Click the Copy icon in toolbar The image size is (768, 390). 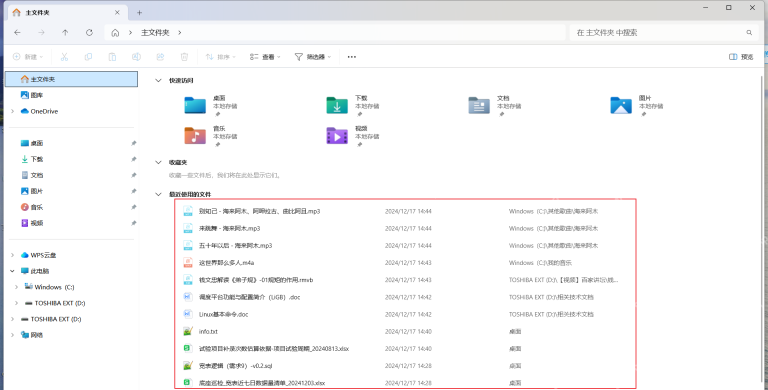[x=88, y=57]
